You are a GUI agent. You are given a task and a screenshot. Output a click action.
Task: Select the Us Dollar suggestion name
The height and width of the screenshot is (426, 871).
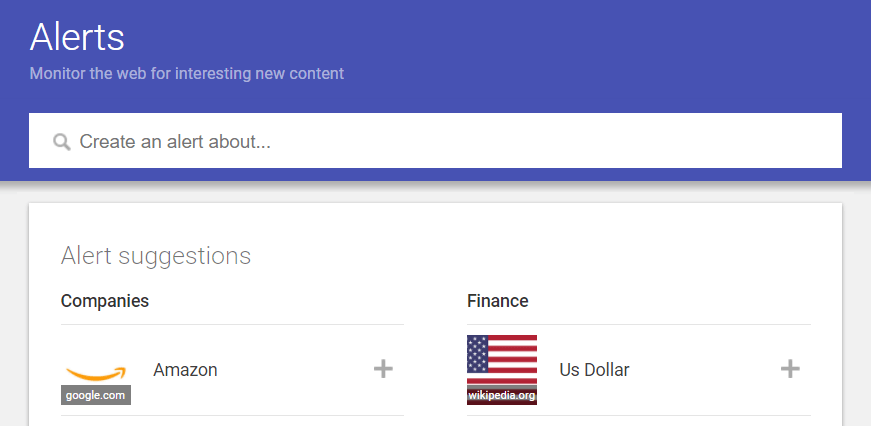coord(594,369)
